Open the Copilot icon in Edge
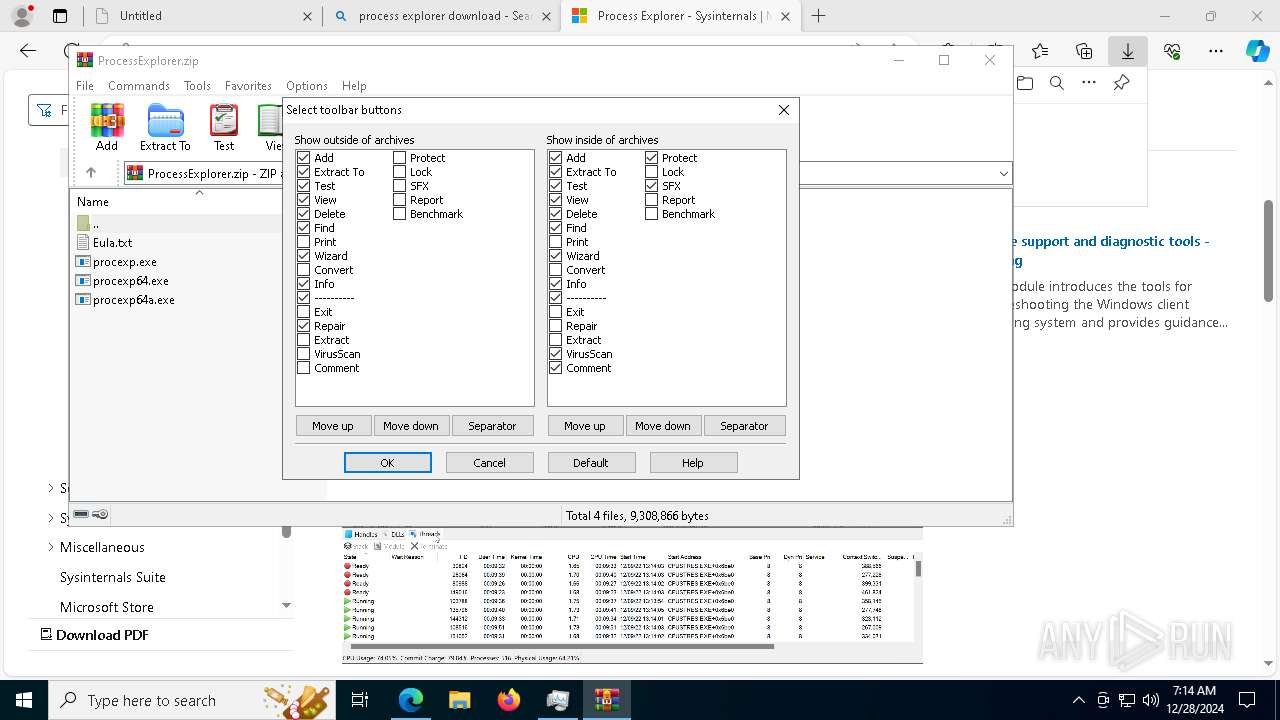 (1258, 51)
